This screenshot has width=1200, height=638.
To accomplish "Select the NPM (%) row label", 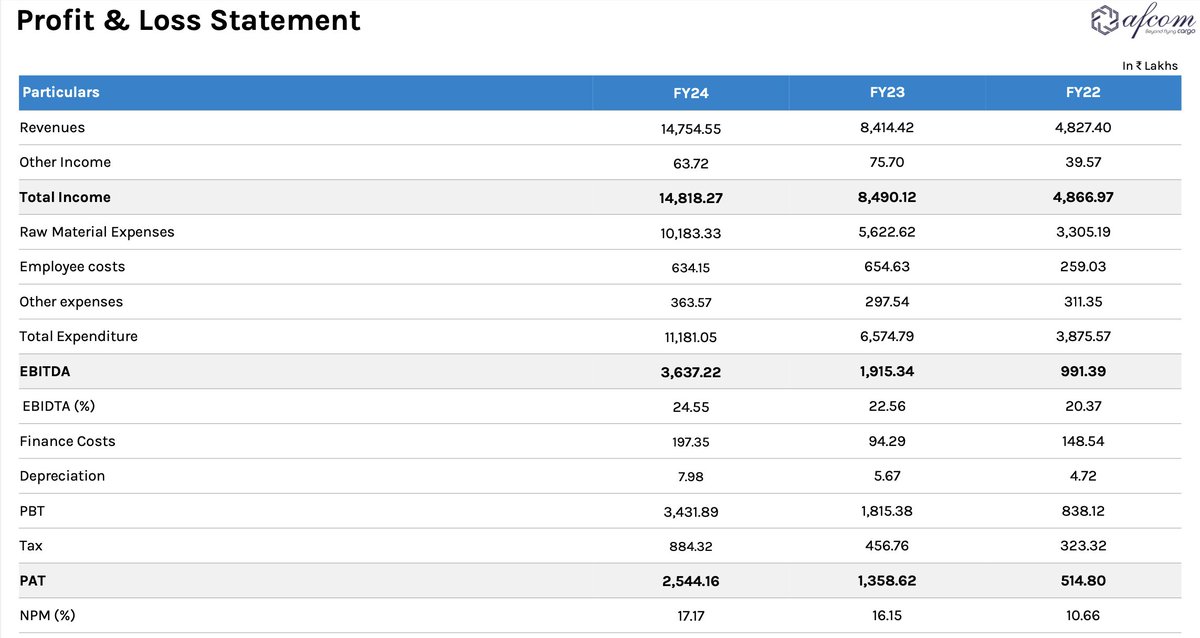I will pos(47,615).
